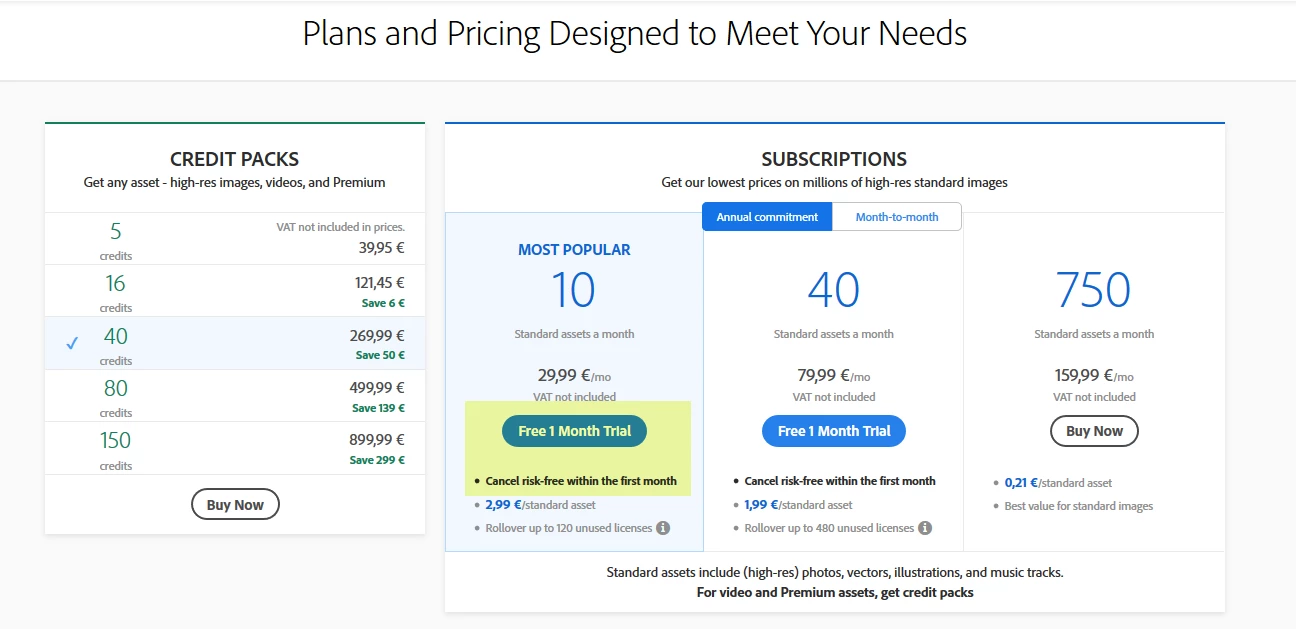Image resolution: width=1296 pixels, height=629 pixels.
Task: Select the Most Popular 10 assets plan
Action: (574, 290)
